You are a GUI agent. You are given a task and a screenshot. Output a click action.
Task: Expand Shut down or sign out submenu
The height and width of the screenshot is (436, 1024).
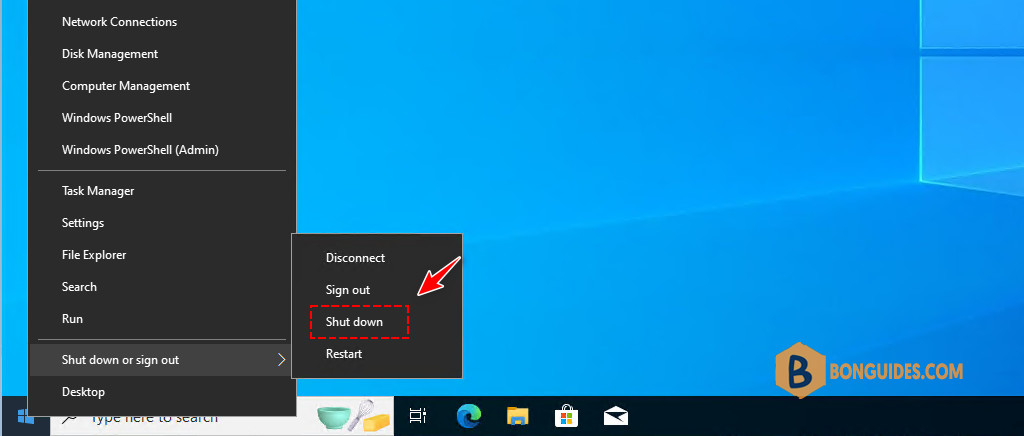(162, 360)
